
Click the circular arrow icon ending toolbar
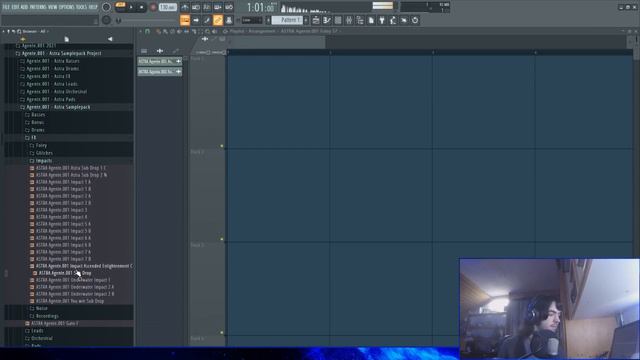pos(415,20)
